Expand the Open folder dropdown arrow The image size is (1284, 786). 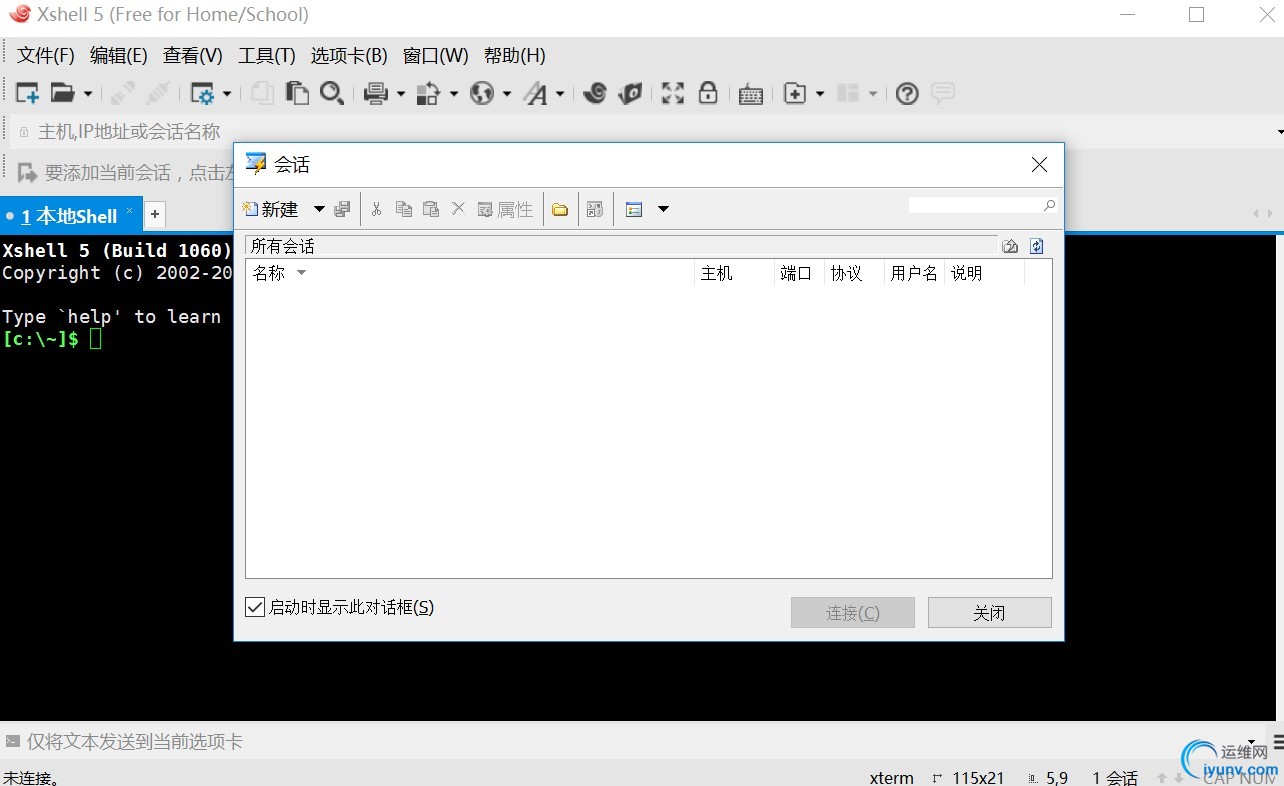pos(88,94)
